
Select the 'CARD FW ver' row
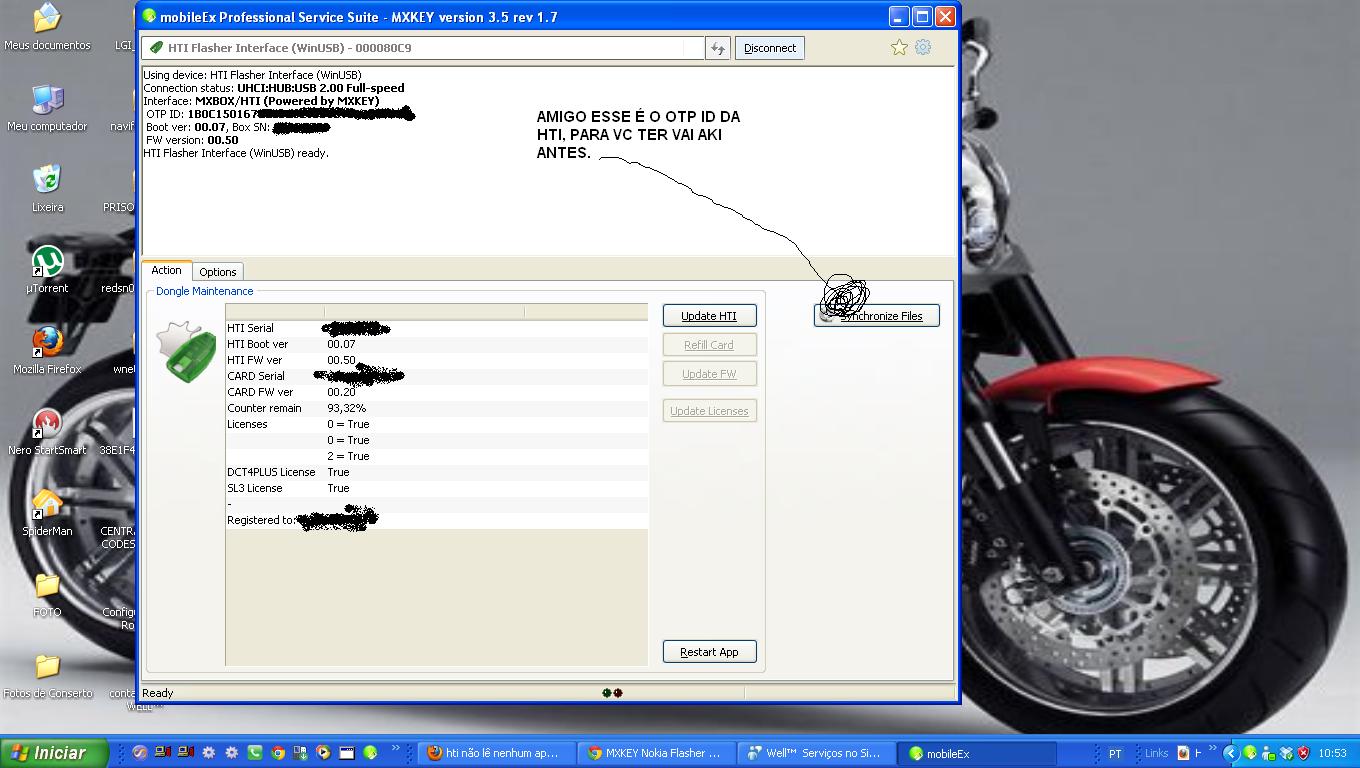436,392
